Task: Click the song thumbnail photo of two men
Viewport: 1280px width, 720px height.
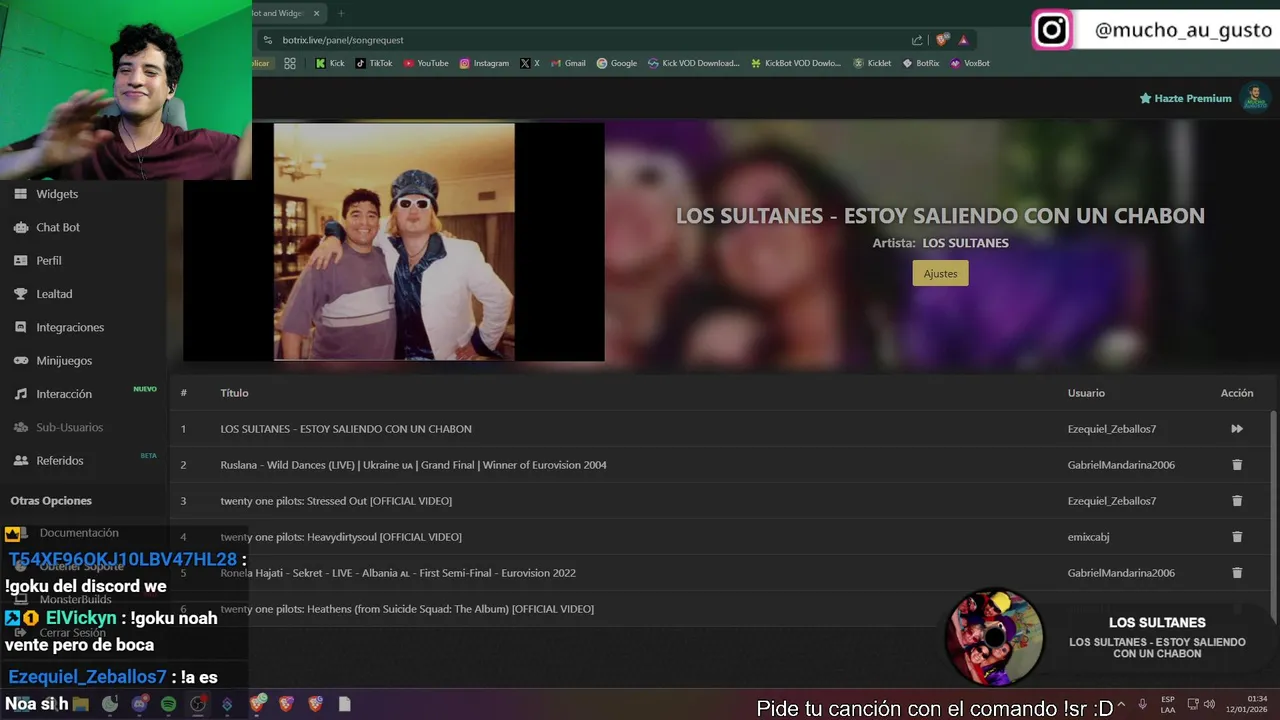Action: [x=394, y=241]
